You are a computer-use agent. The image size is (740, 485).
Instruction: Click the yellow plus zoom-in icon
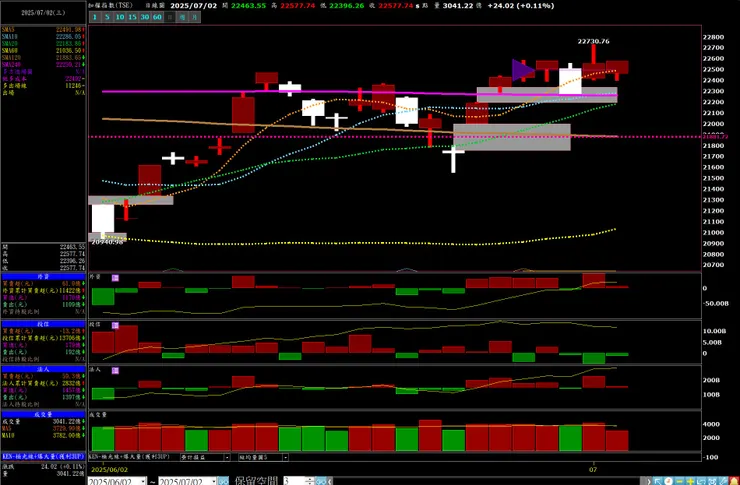[690, 481]
